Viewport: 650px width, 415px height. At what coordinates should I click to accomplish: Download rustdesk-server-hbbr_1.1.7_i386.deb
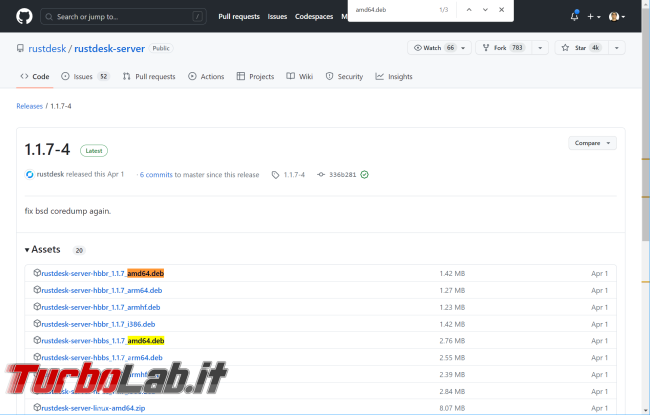(x=98, y=324)
